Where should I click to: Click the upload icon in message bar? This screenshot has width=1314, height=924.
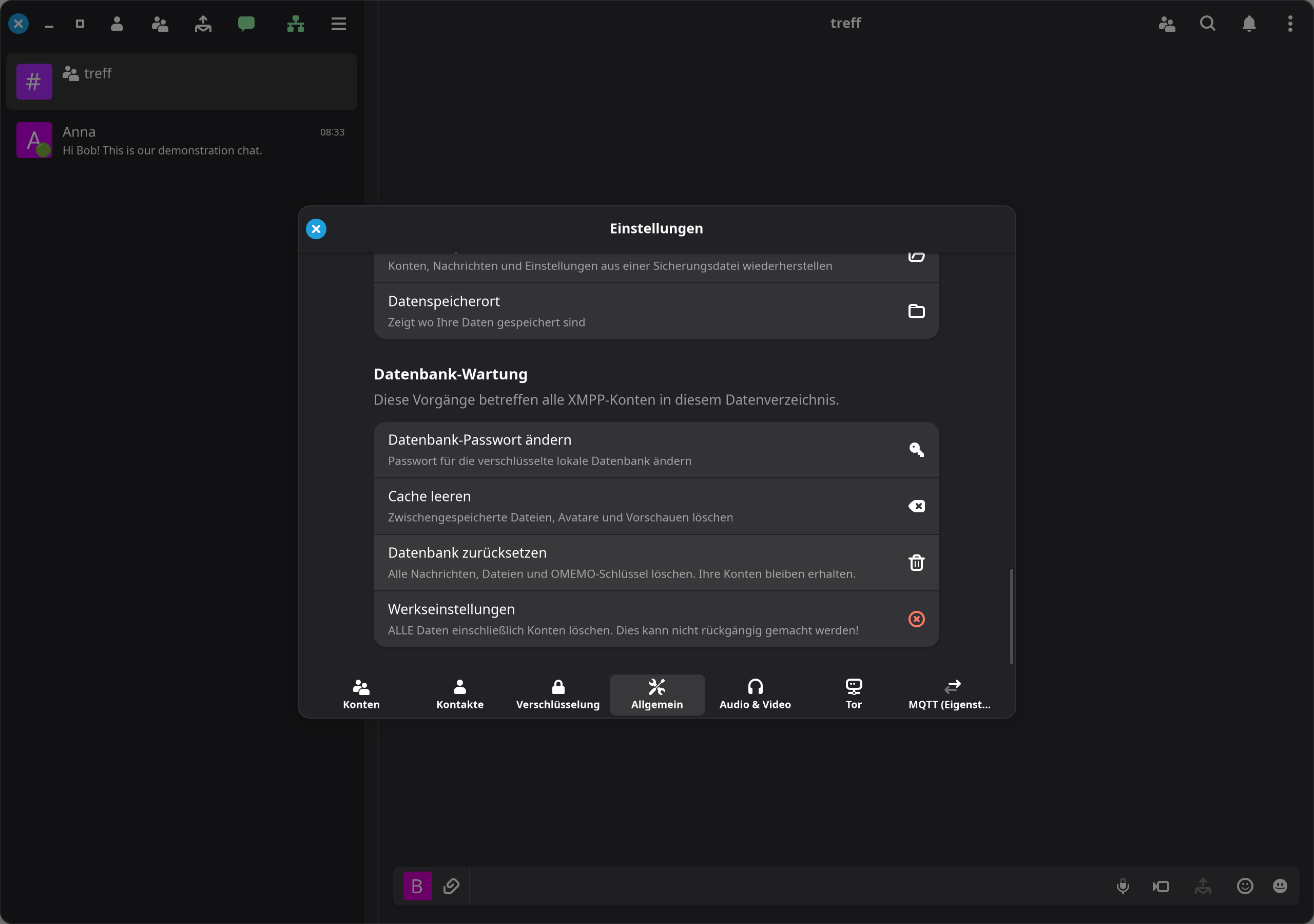1203,886
